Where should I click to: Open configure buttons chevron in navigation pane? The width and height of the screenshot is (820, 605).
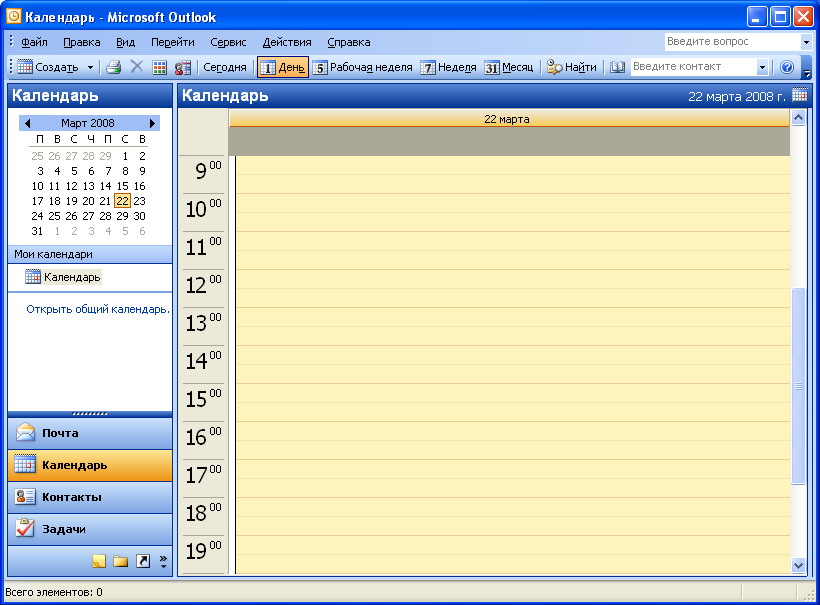coord(163,562)
